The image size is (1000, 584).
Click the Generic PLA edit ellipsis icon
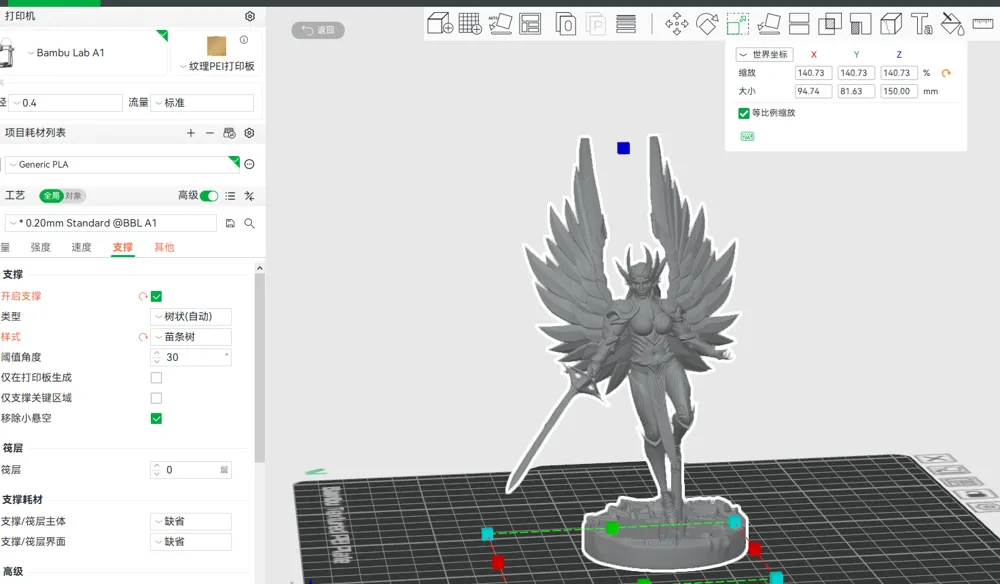click(x=249, y=164)
